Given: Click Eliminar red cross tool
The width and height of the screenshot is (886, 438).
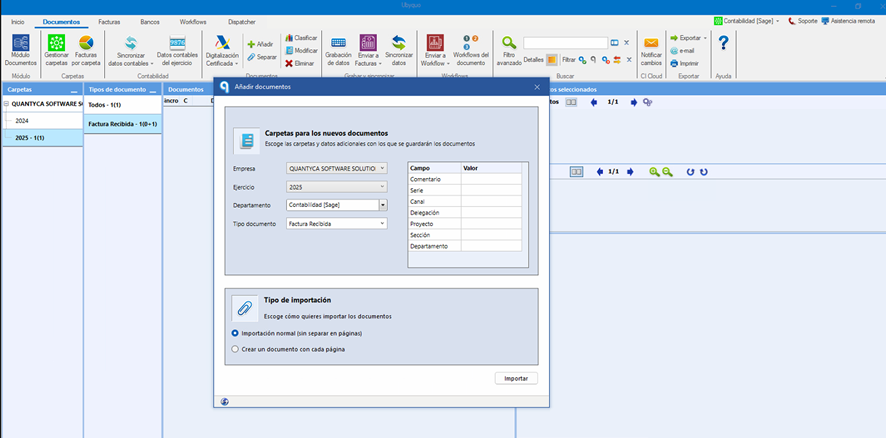Looking at the screenshot, I should pos(299,63).
